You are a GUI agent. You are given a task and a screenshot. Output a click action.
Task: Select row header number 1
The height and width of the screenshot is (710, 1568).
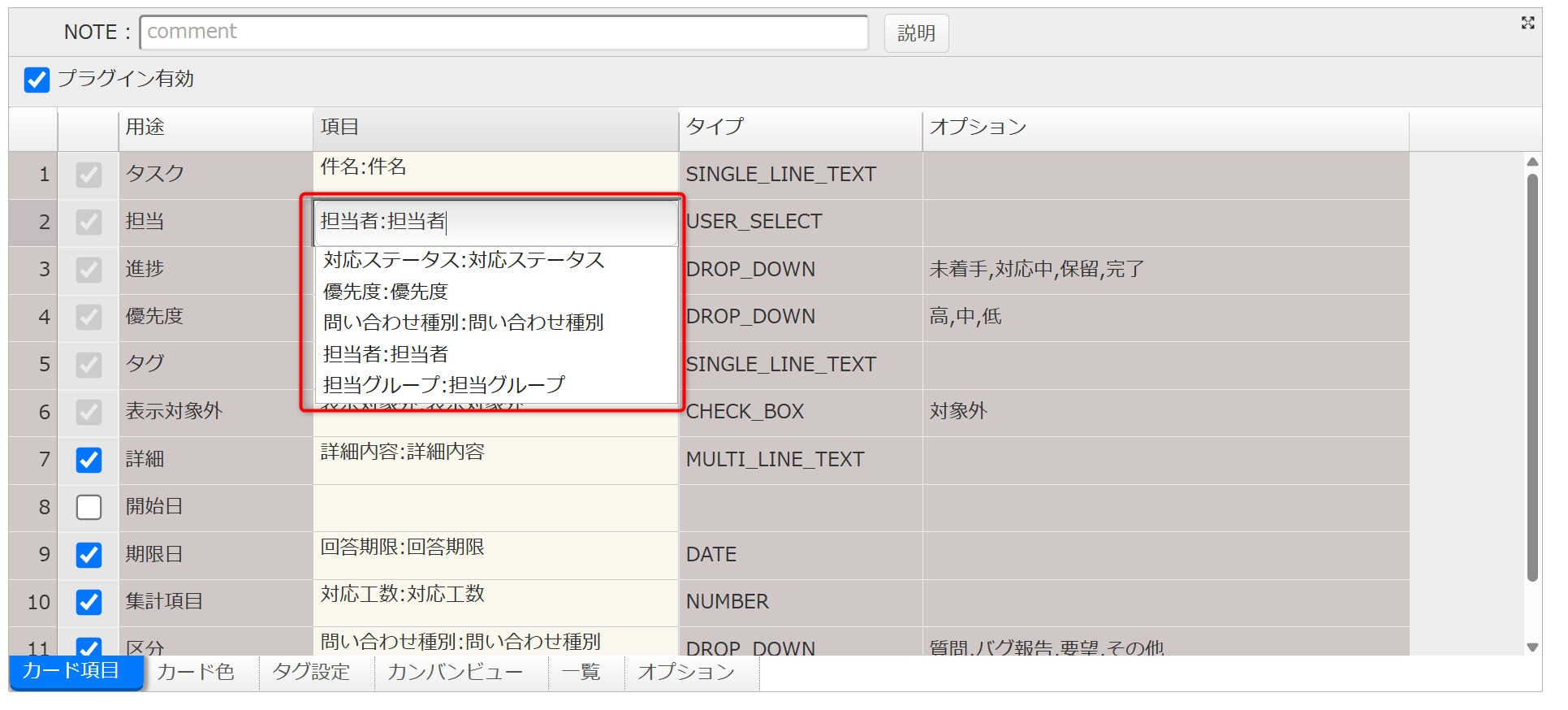(33, 175)
